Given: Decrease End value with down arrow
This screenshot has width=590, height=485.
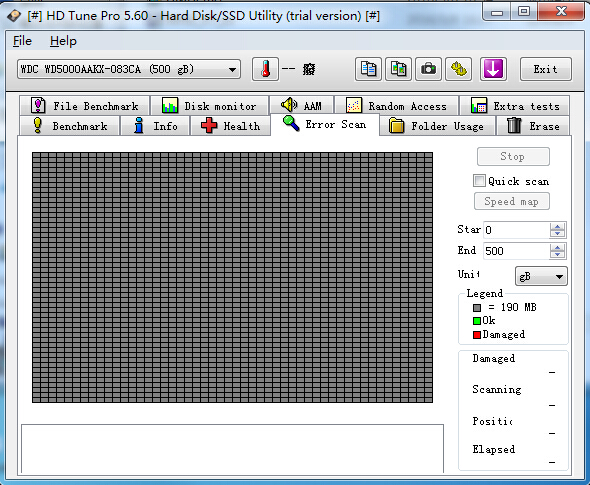Looking at the screenshot, I should pyautogui.click(x=557, y=255).
